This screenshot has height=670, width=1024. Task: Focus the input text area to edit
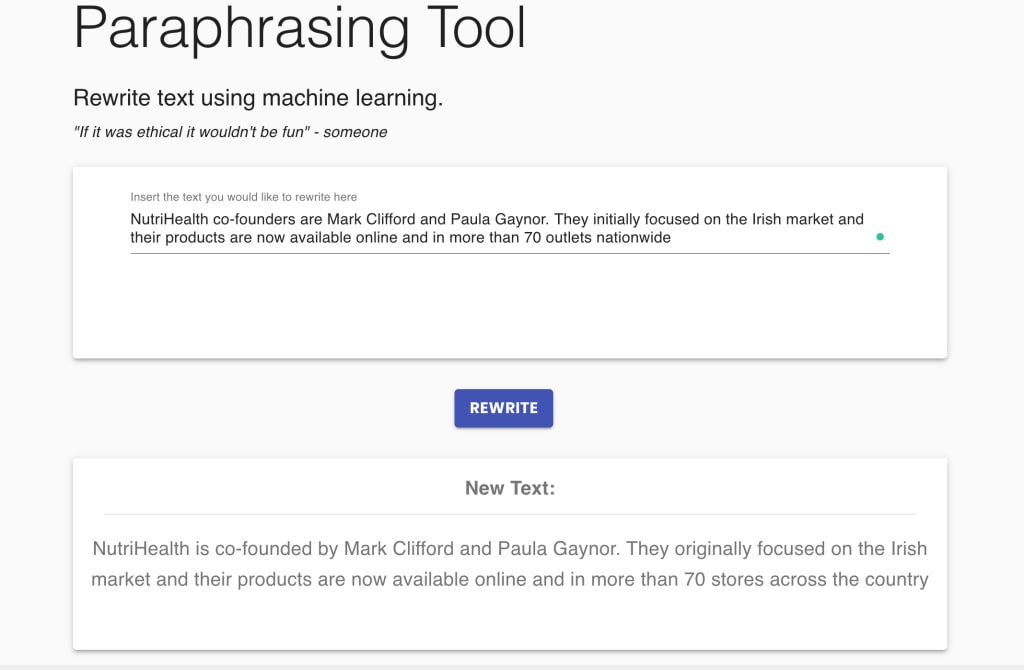[x=500, y=228]
